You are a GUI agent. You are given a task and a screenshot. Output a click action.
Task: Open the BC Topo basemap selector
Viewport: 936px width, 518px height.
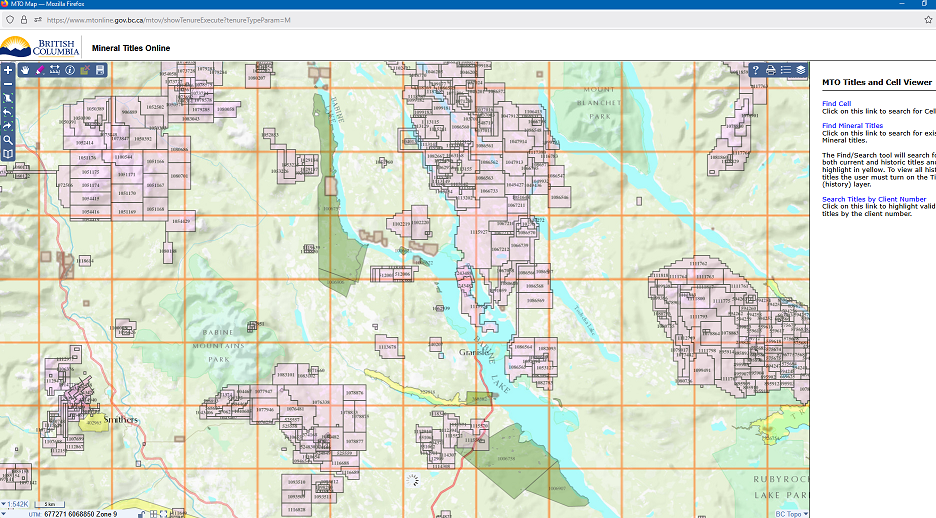[x=791, y=514]
